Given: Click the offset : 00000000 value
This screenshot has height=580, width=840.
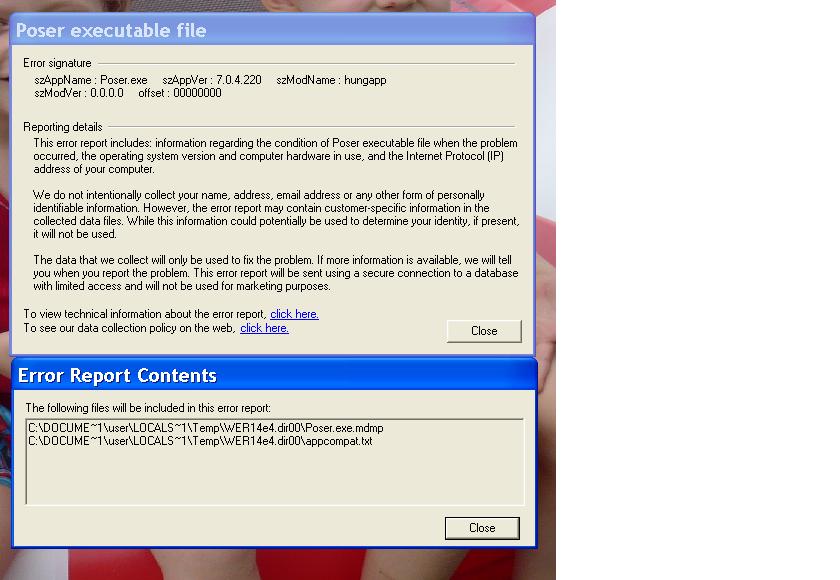Looking at the screenshot, I should click(179, 93).
